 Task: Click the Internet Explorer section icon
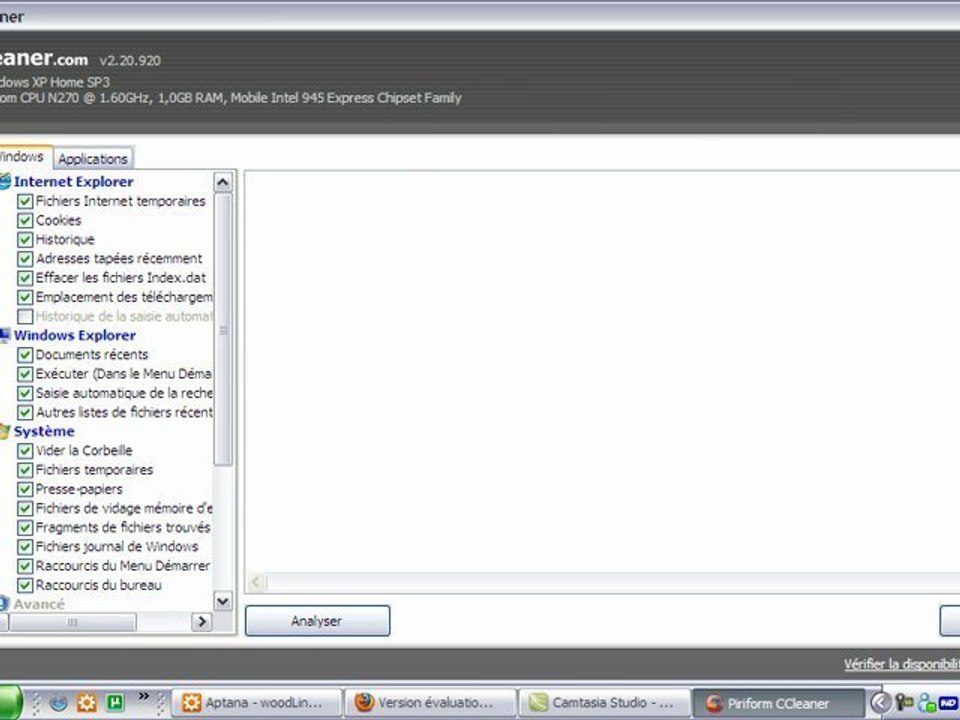pos(5,181)
